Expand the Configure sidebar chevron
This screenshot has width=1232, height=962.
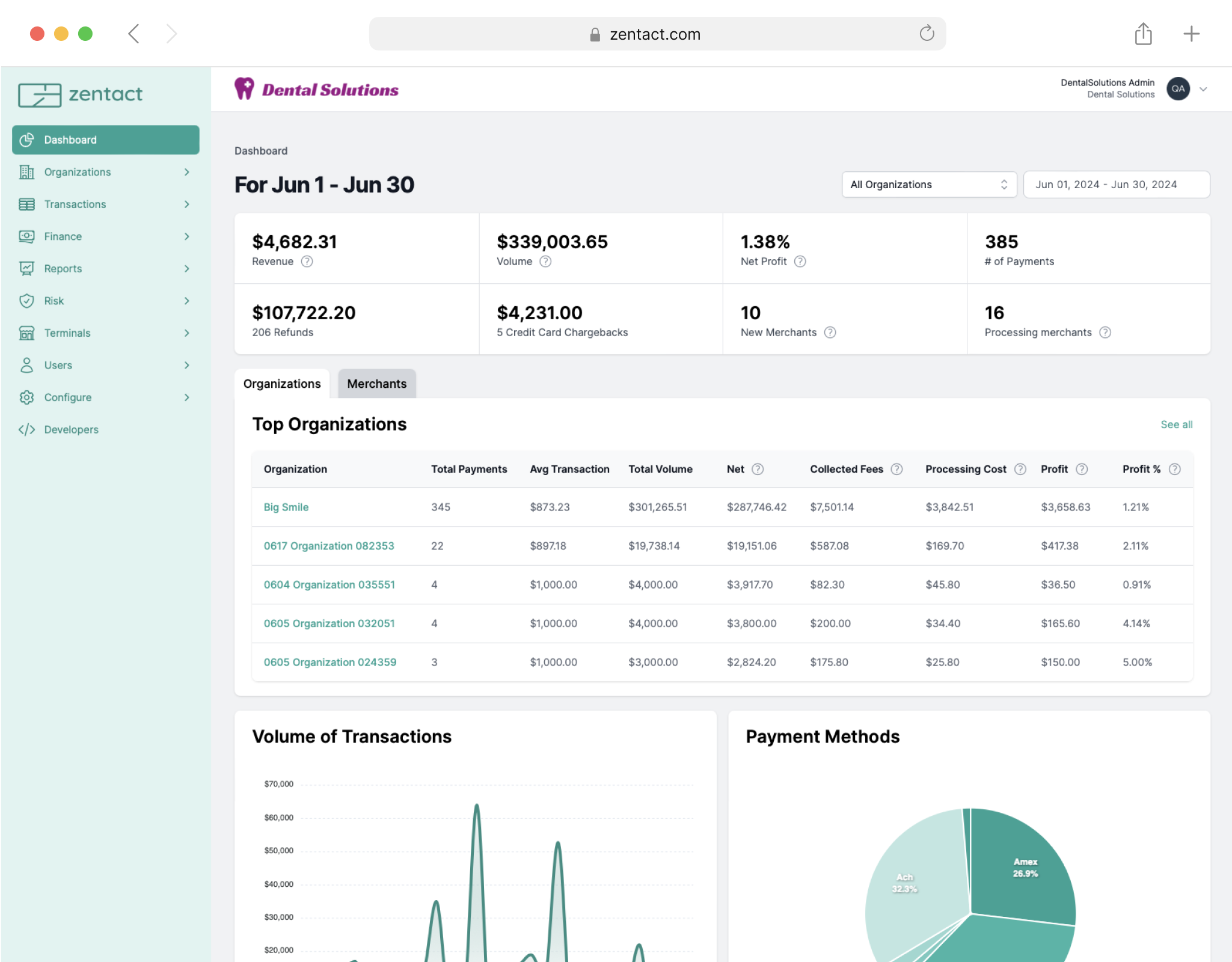point(187,397)
